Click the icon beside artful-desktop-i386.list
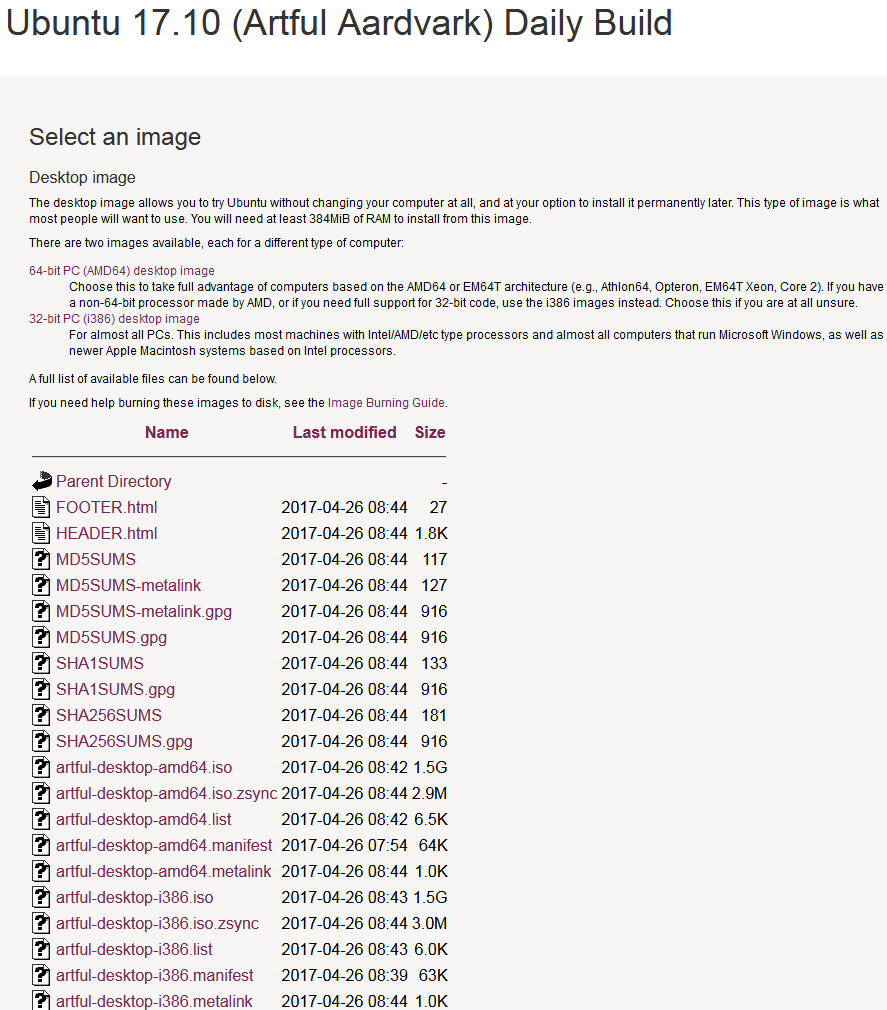 tap(41, 949)
